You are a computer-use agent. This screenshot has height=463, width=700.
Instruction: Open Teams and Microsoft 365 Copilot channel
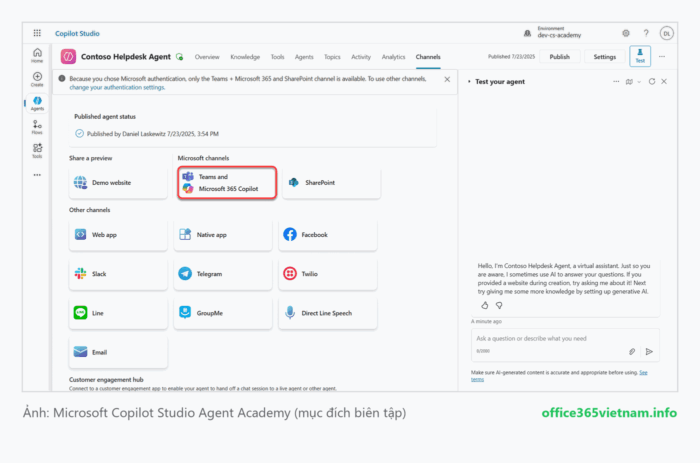tap(227, 183)
